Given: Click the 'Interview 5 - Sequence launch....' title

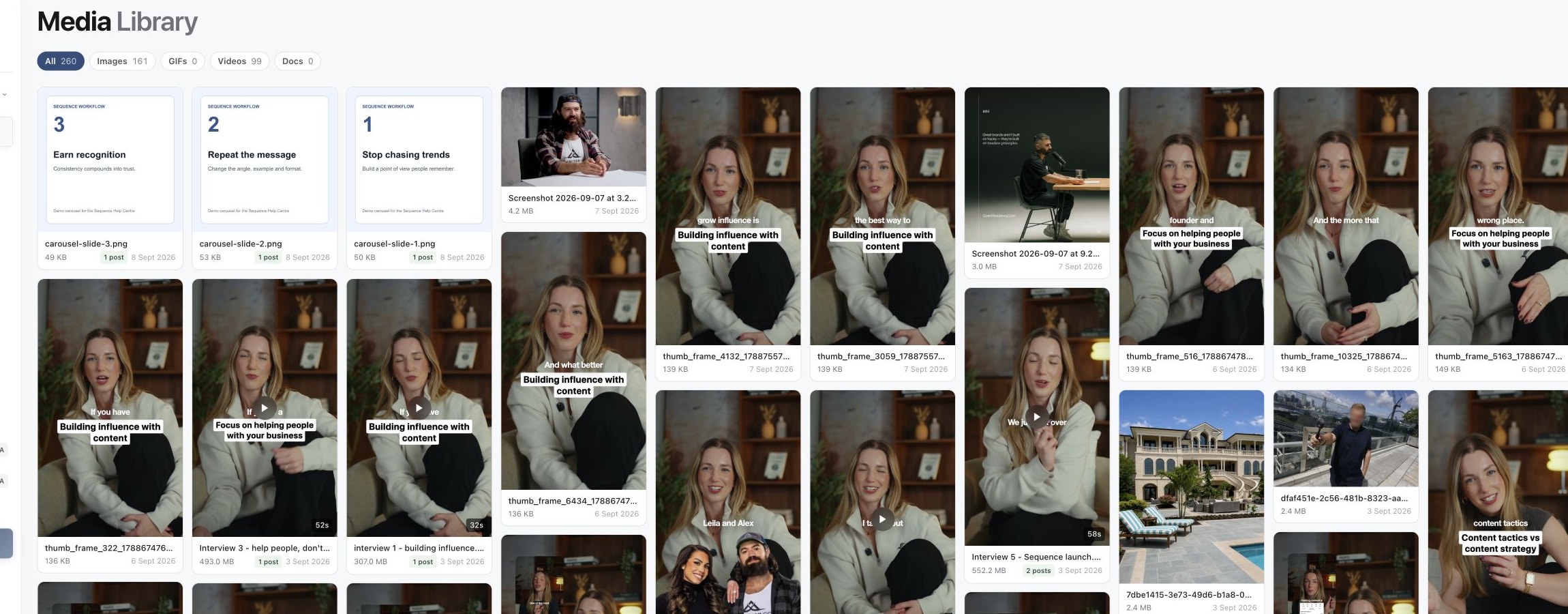Looking at the screenshot, I should pos(1036,557).
